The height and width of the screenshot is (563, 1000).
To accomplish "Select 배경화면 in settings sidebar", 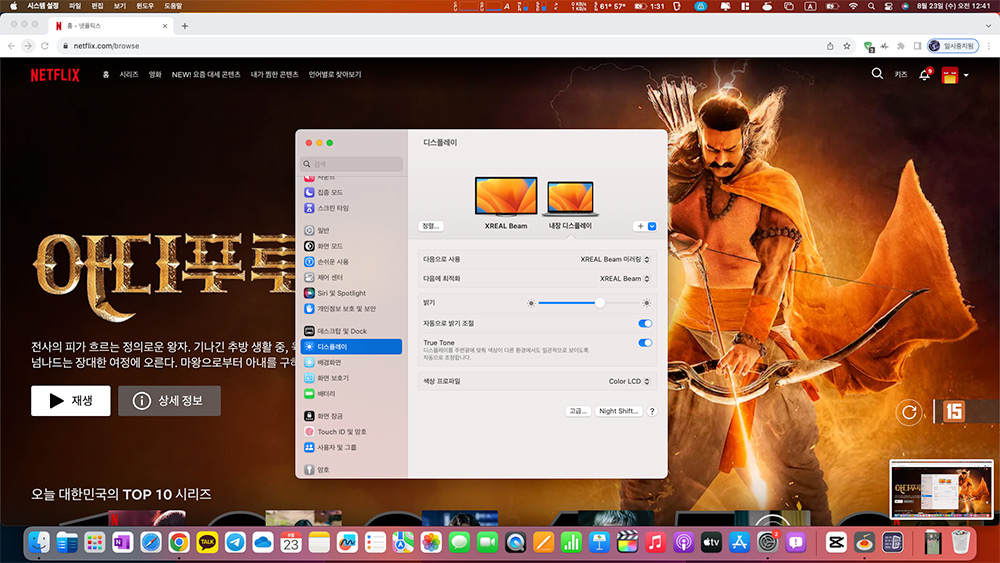I will (351, 363).
